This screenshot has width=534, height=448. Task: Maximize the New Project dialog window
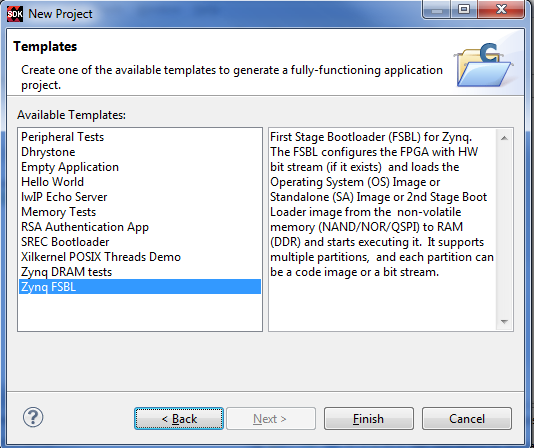pyautogui.click(x=464, y=9)
